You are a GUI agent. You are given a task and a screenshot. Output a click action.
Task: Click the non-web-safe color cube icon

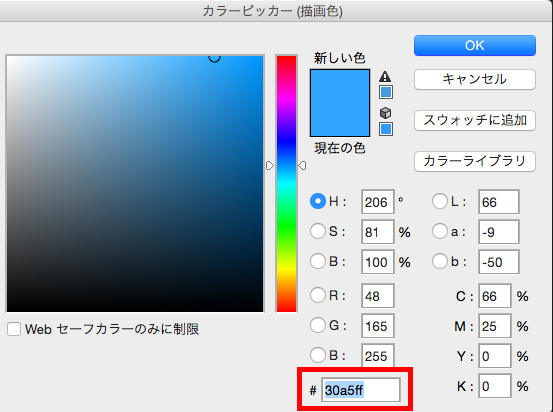pyautogui.click(x=385, y=113)
